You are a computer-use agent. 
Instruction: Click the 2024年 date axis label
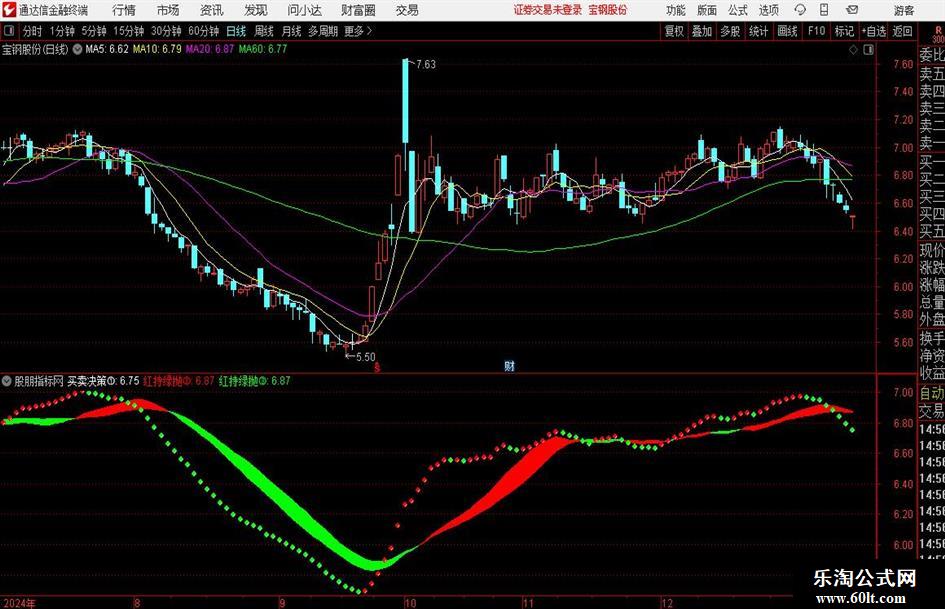(19, 603)
